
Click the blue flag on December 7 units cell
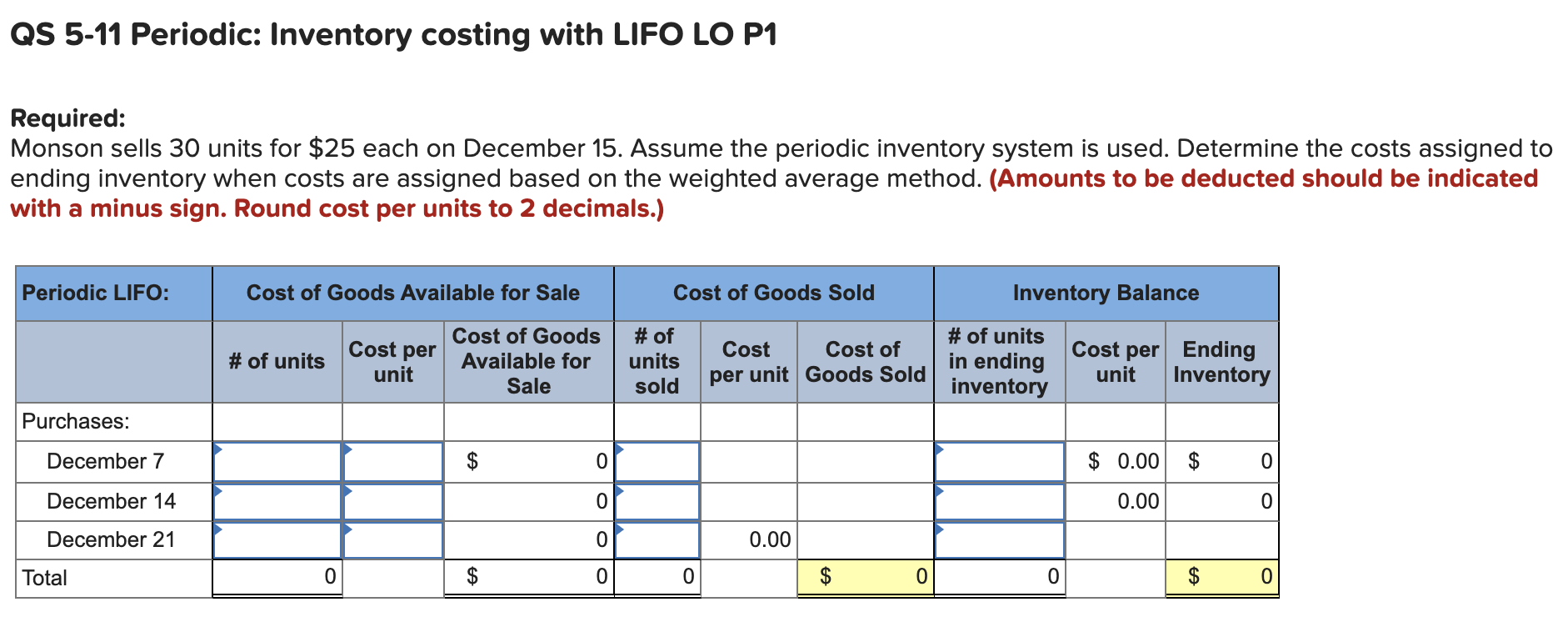coord(219,449)
